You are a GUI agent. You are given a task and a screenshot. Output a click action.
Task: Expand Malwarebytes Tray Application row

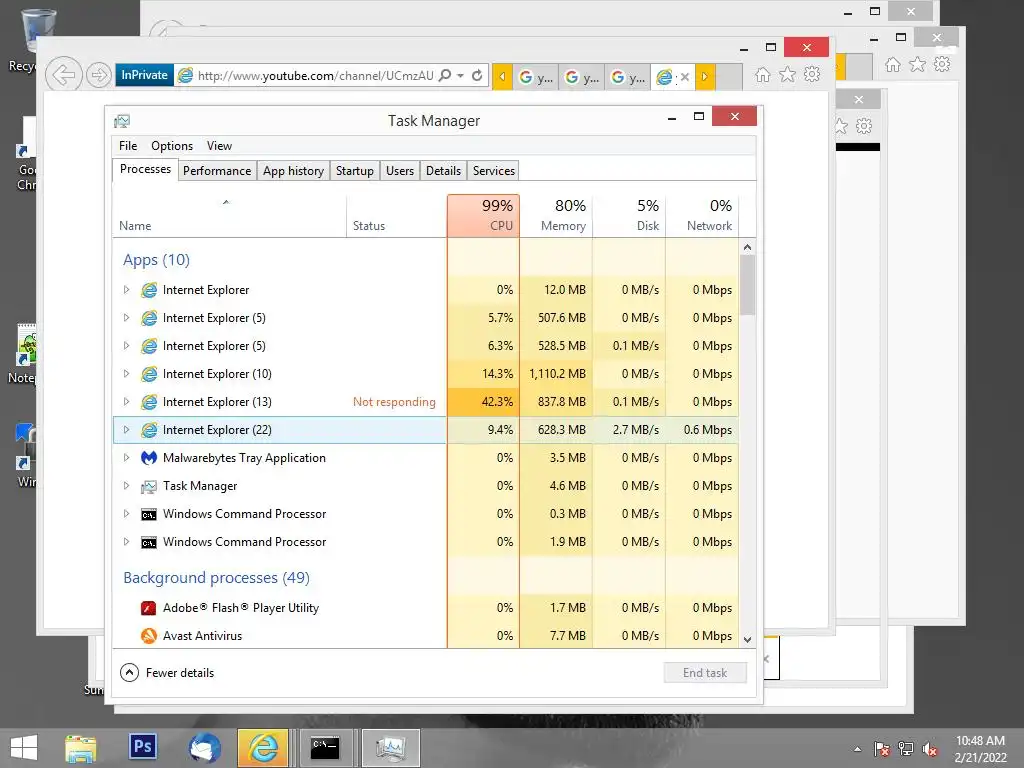127,458
